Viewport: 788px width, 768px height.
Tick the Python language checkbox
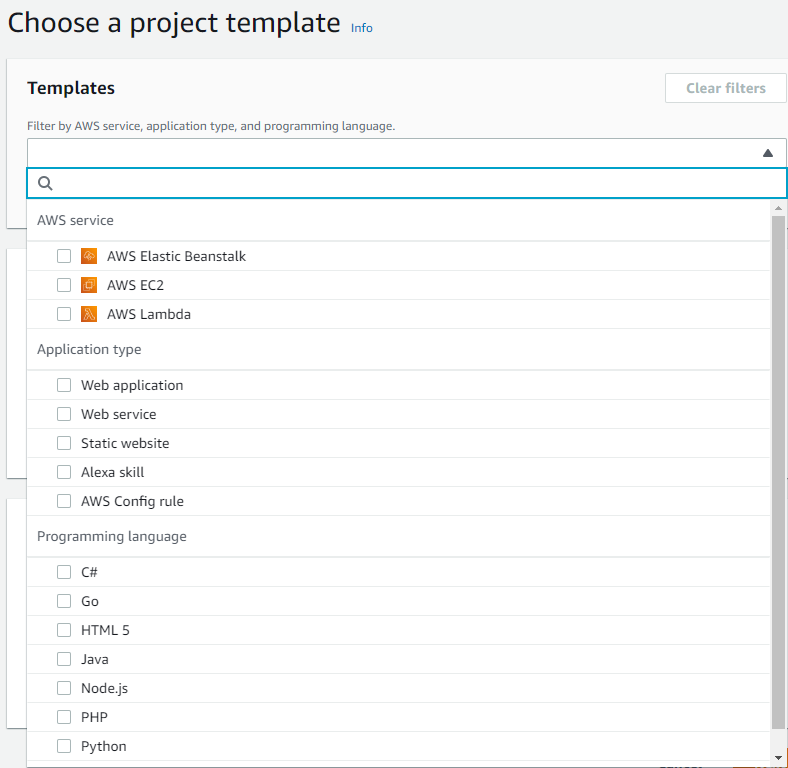click(64, 746)
